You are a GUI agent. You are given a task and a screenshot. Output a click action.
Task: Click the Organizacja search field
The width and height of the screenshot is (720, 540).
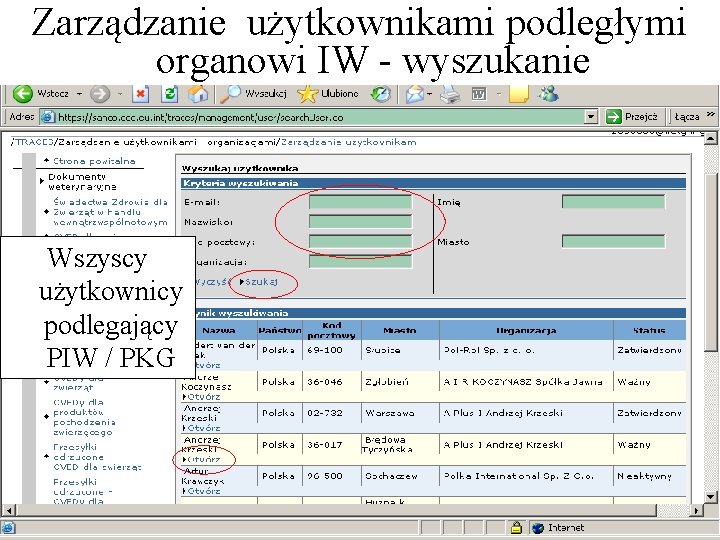point(360,262)
